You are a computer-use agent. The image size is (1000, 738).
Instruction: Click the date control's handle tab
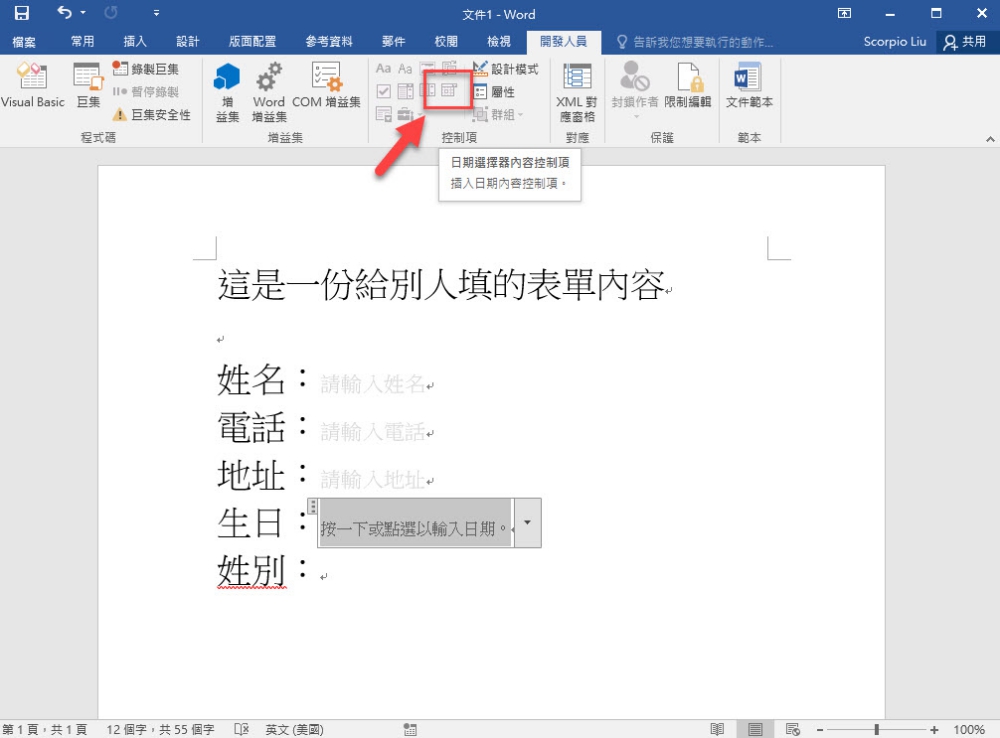click(x=312, y=506)
